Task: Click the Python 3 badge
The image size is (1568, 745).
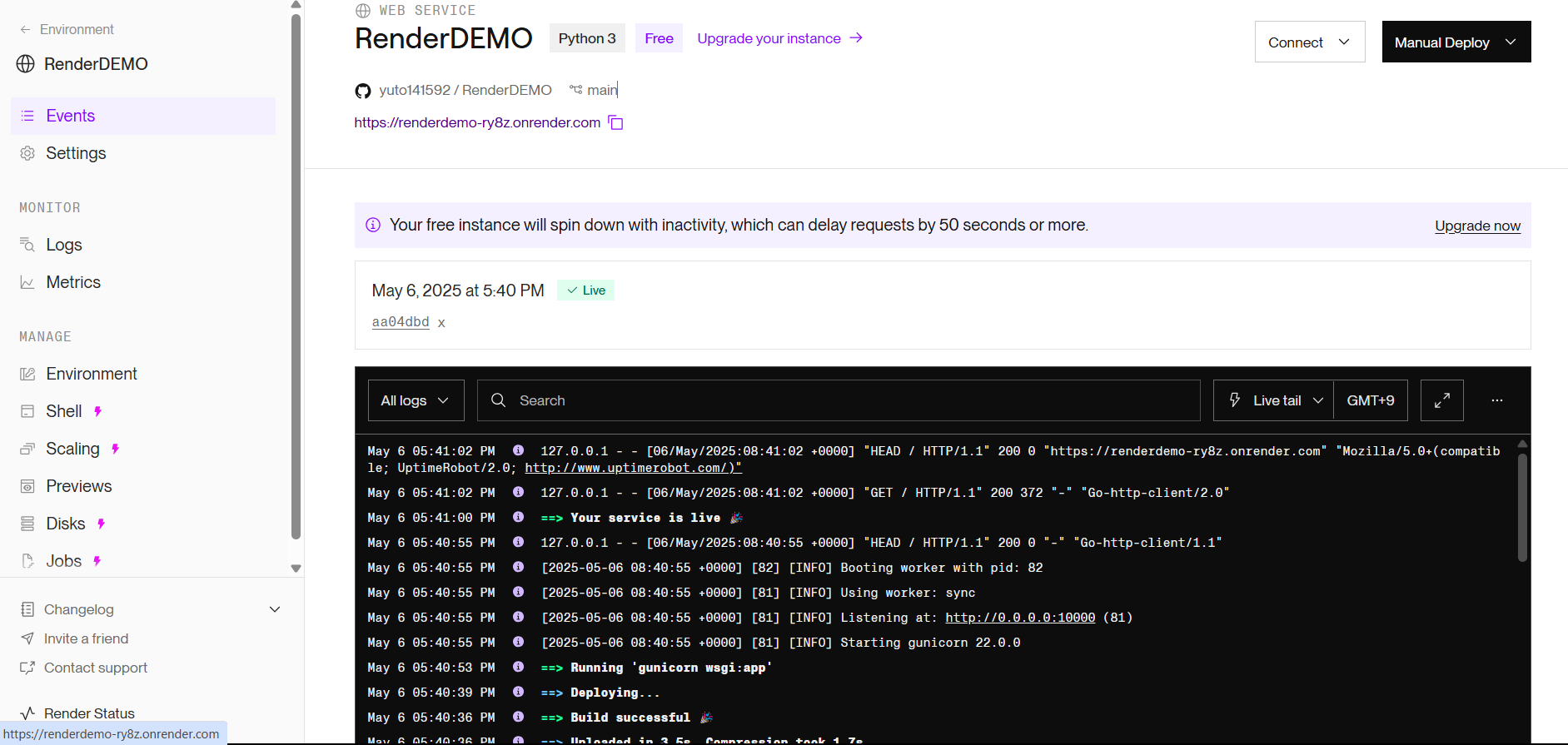Action: 587,38
